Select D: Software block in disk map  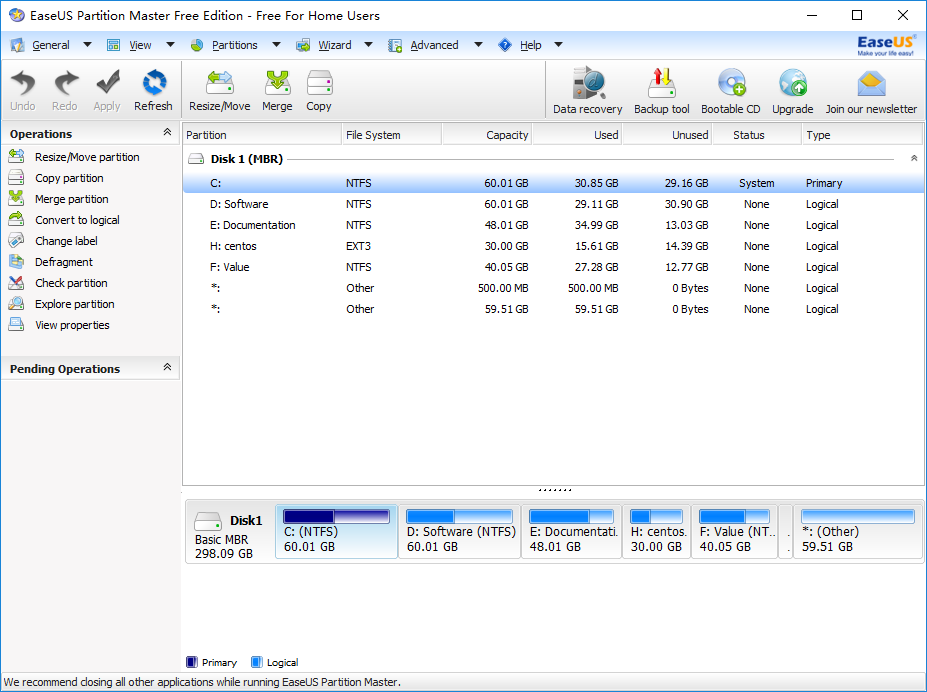(x=459, y=531)
